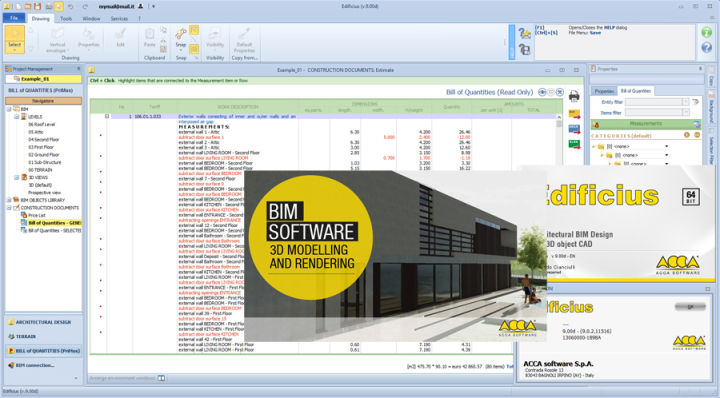
Task: Open the Services ribbon tab
Action: (119, 19)
